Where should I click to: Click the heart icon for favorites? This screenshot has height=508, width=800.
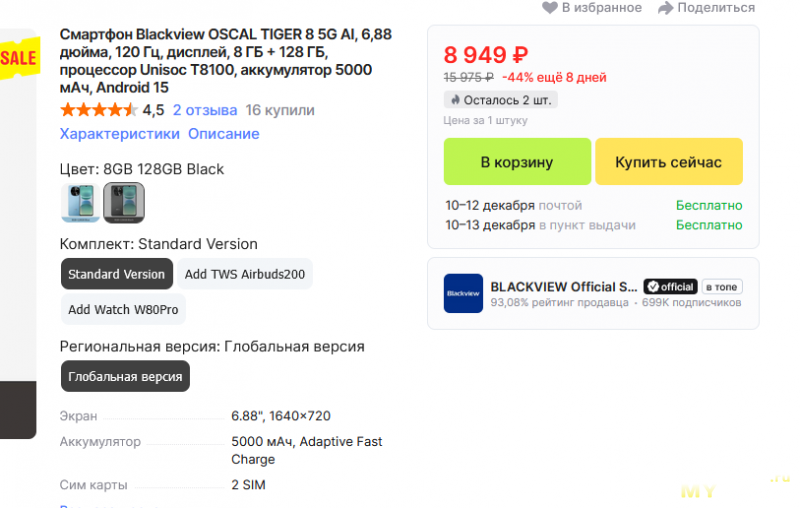coord(549,8)
